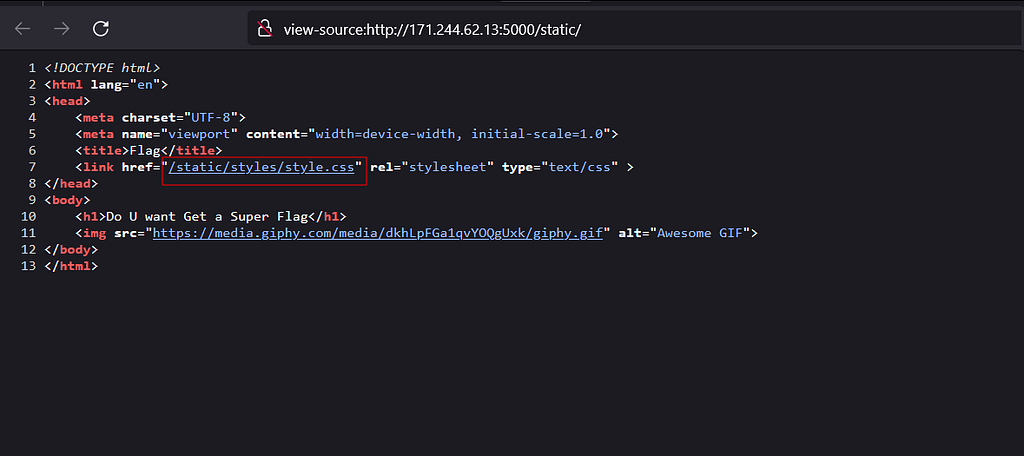Click the rel="stylesheet" attribute text
This screenshot has height=456, width=1024.
(x=432, y=167)
